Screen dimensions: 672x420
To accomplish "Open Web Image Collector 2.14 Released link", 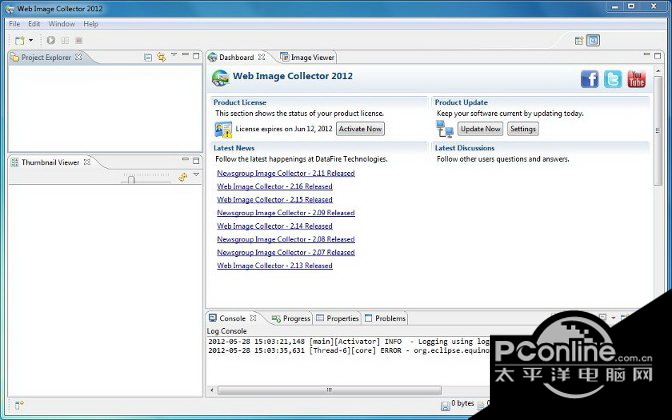I will coord(275,226).
